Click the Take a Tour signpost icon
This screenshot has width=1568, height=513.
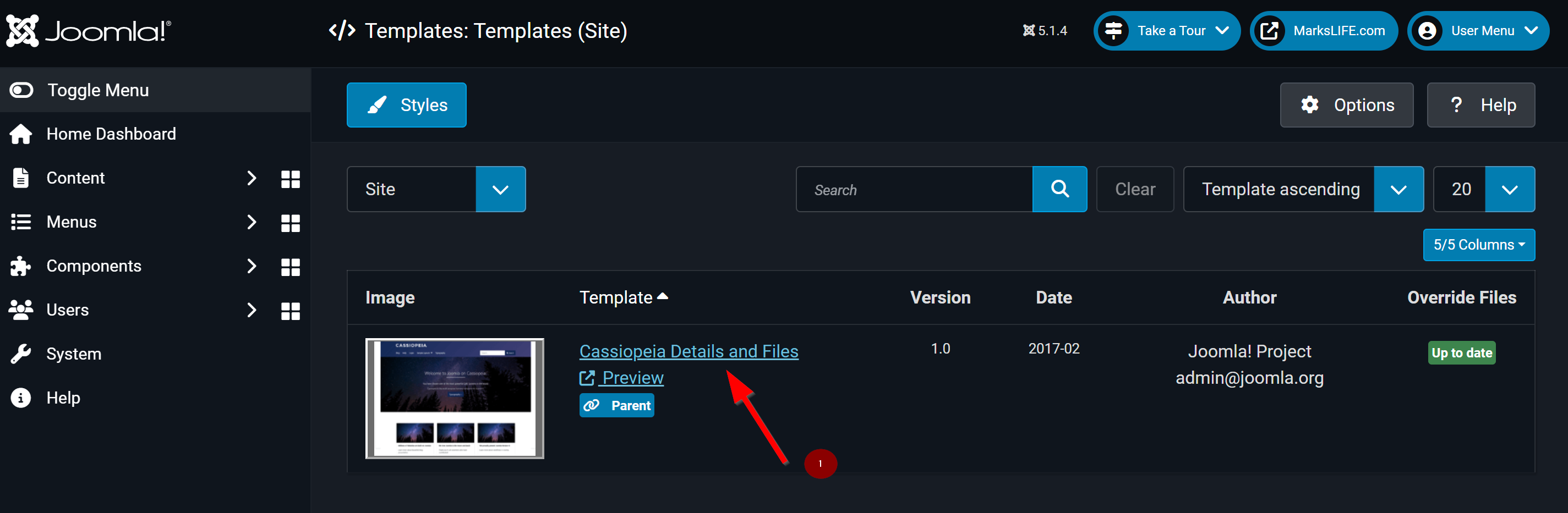[x=1113, y=30]
